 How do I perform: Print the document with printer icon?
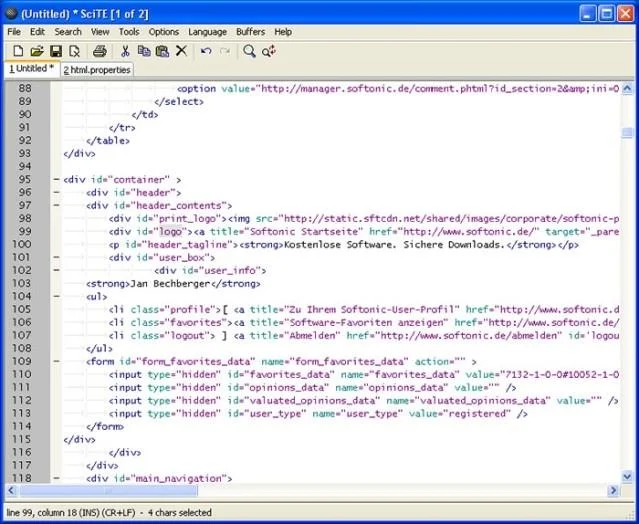pyautogui.click(x=99, y=51)
